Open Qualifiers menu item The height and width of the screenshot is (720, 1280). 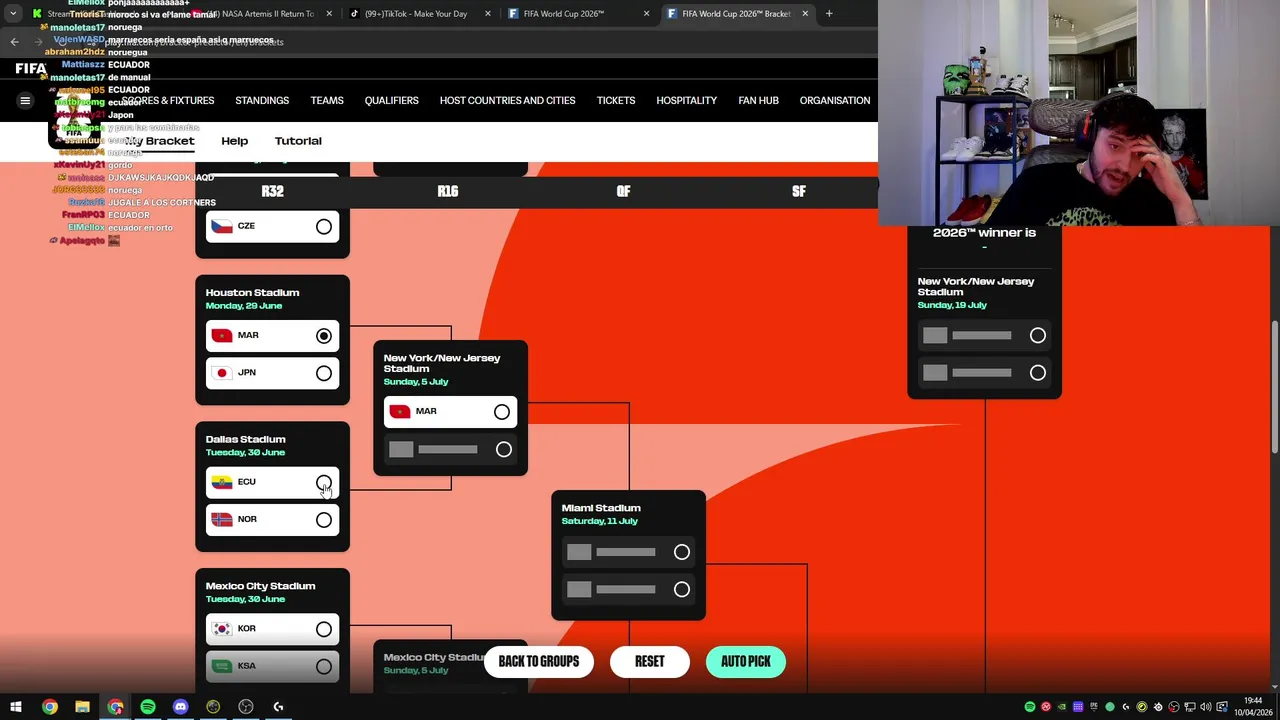391,100
